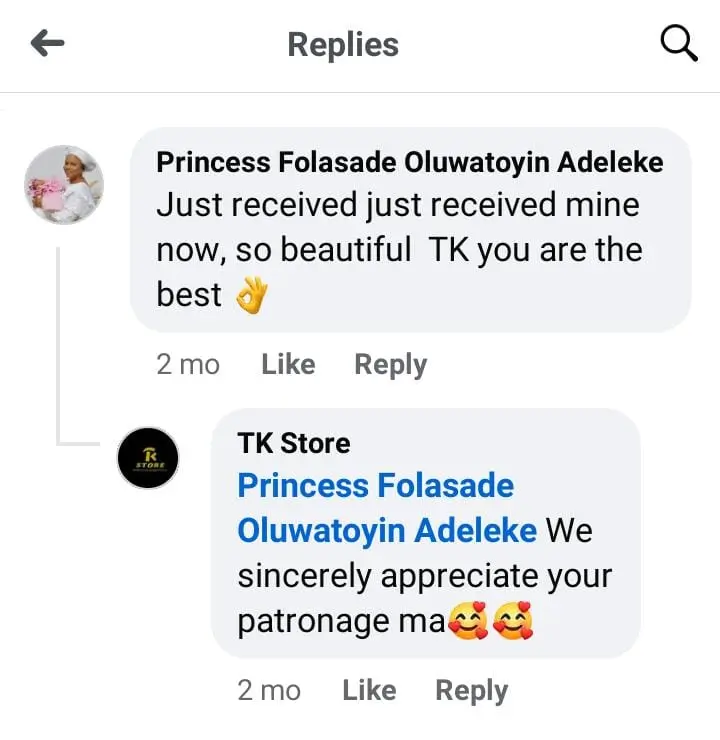Open the Princess Folasade Oluwatoyin Adeleke author name

(410, 162)
